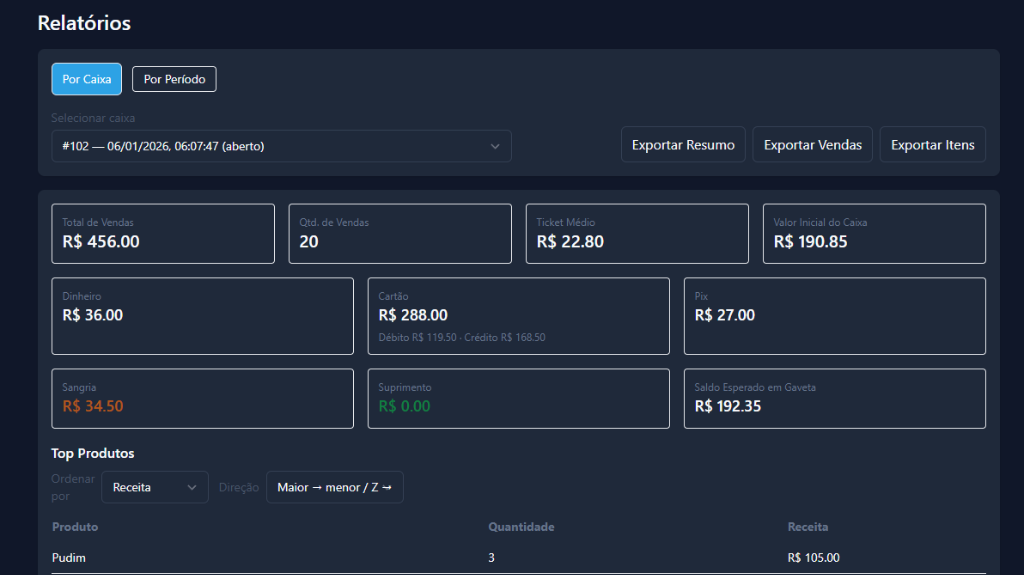Click the chevron in the Receita sort dropdown

pyautogui.click(x=192, y=487)
